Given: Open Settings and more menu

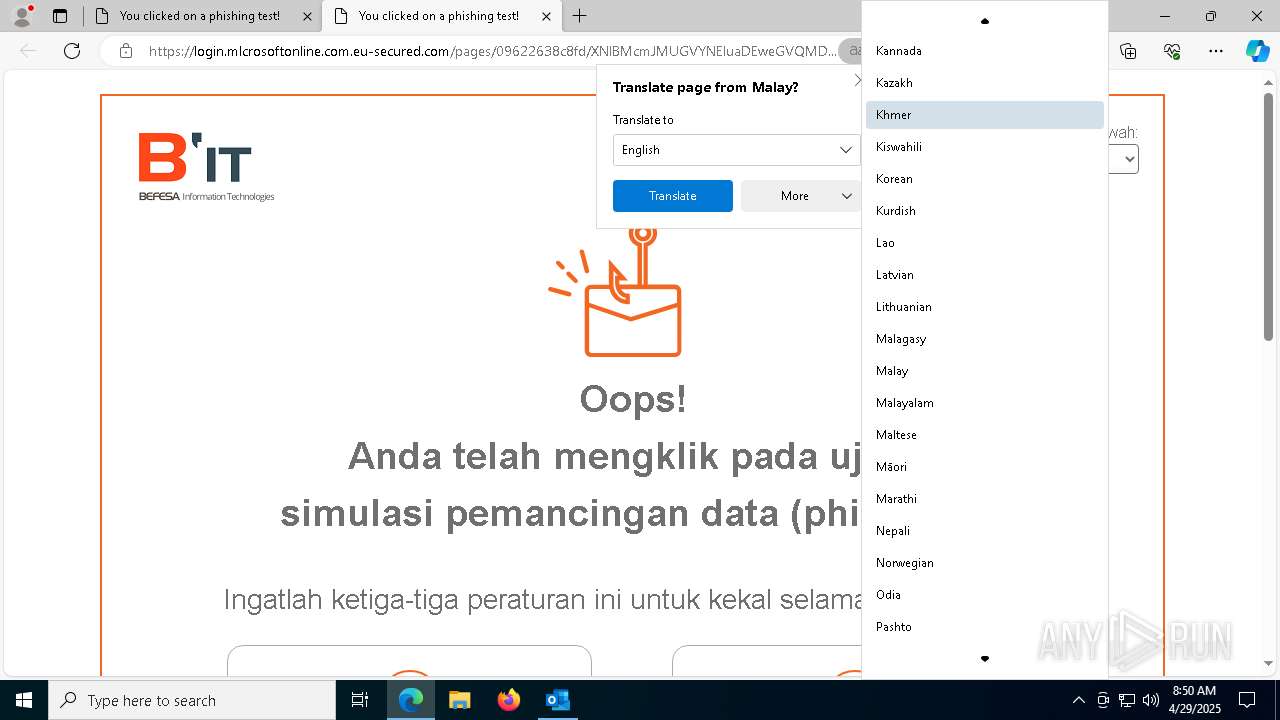Looking at the screenshot, I should pyautogui.click(x=1216, y=51).
